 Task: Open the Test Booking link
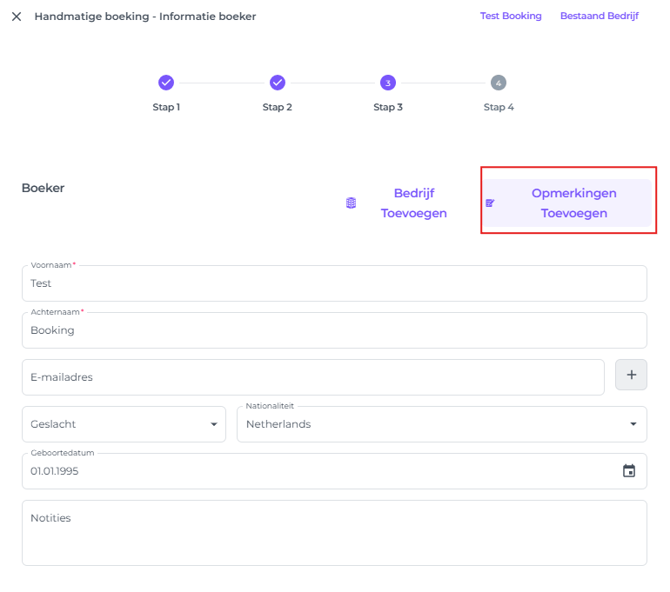click(510, 16)
